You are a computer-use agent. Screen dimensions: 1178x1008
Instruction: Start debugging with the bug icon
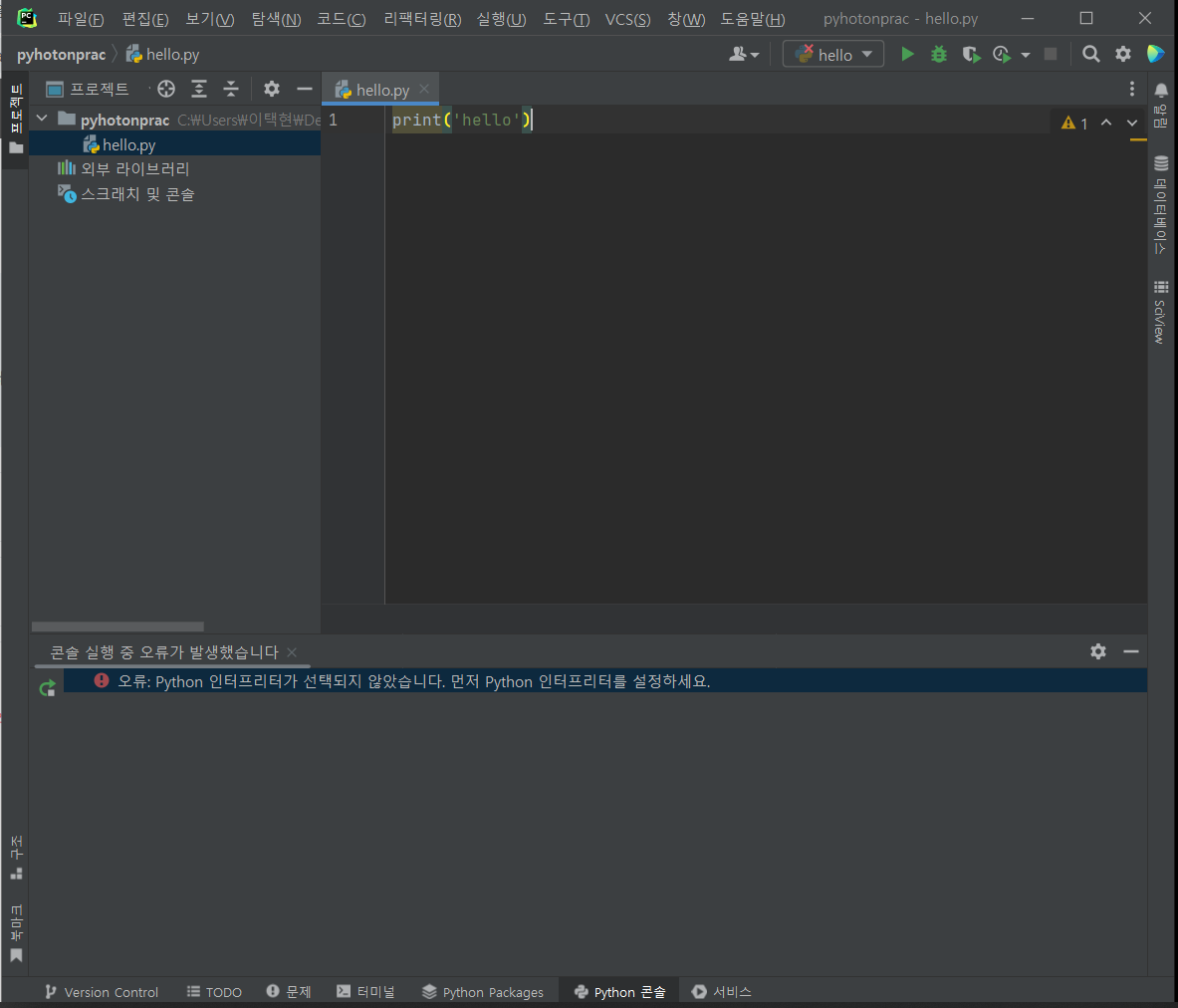pyautogui.click(x=939, y=54)
